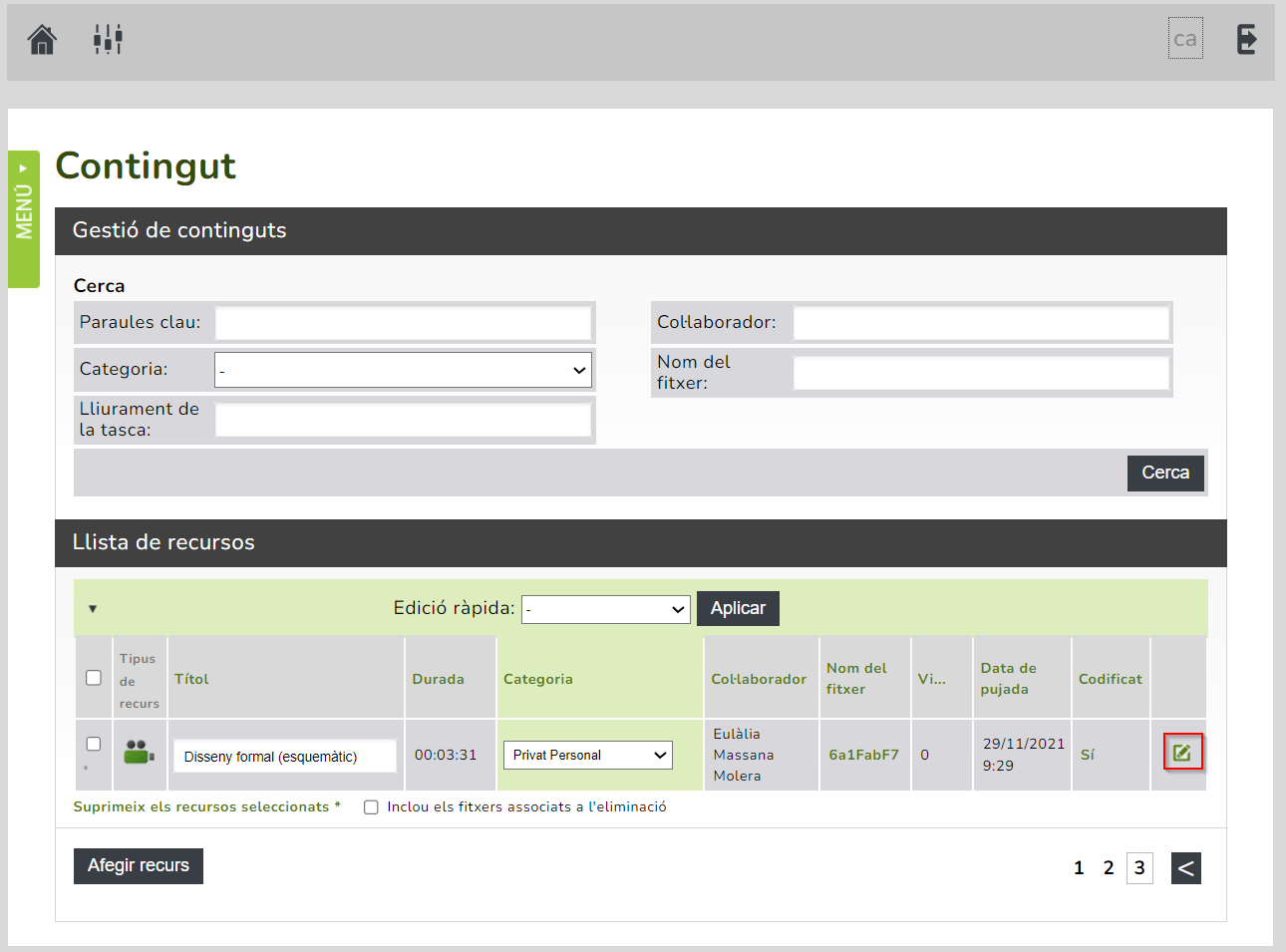Viewport: 1286px width, 952px height.
Task: Open the settings sliders icon
Action: pyautogui.click(x=108, y=40)
